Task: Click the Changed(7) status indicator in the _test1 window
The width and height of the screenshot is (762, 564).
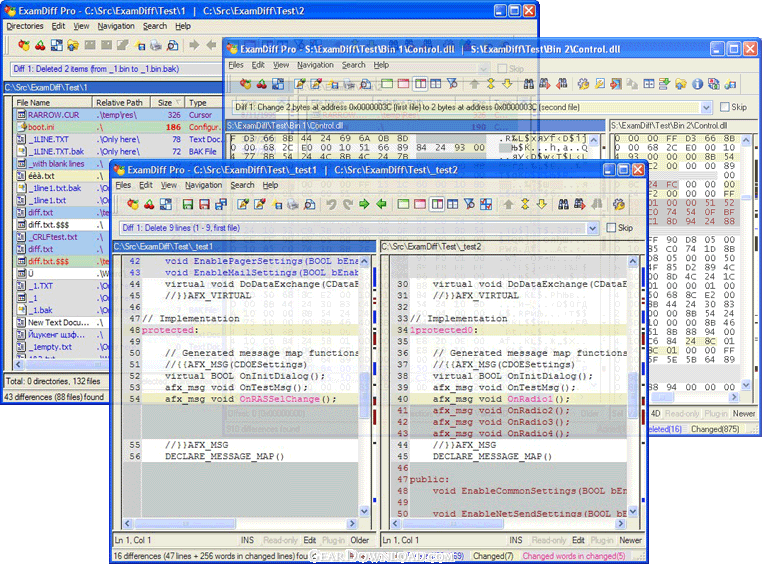Action: pos(493,556)
